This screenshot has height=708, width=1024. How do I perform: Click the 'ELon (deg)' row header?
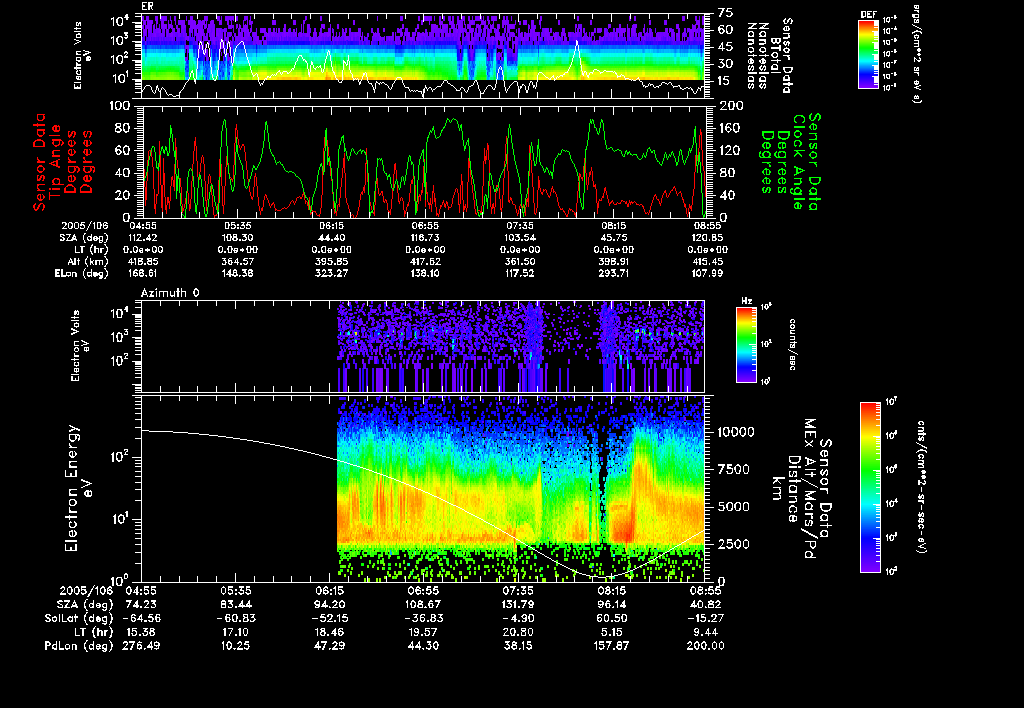pos(82,274)
